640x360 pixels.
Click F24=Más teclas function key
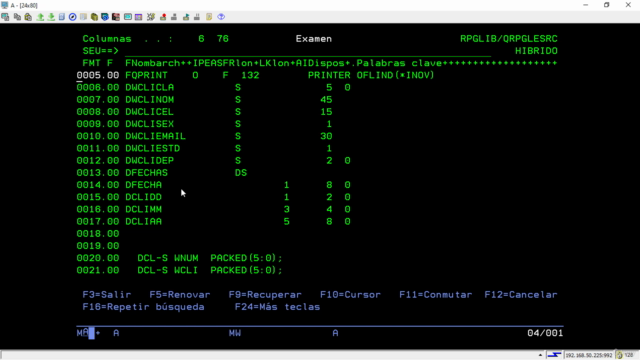(x=278, y=307)
